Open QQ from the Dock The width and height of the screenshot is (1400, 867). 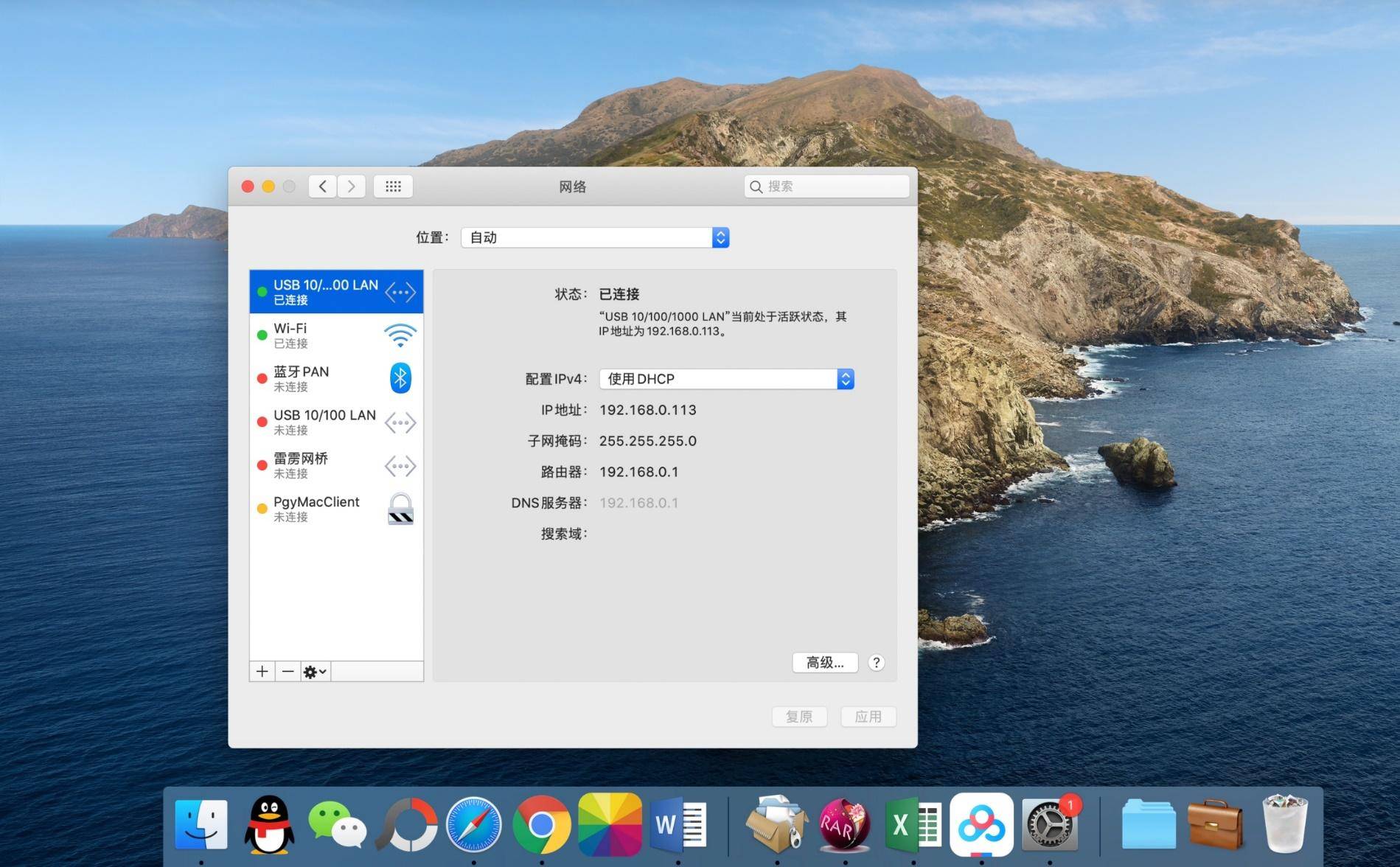[268, 824]
